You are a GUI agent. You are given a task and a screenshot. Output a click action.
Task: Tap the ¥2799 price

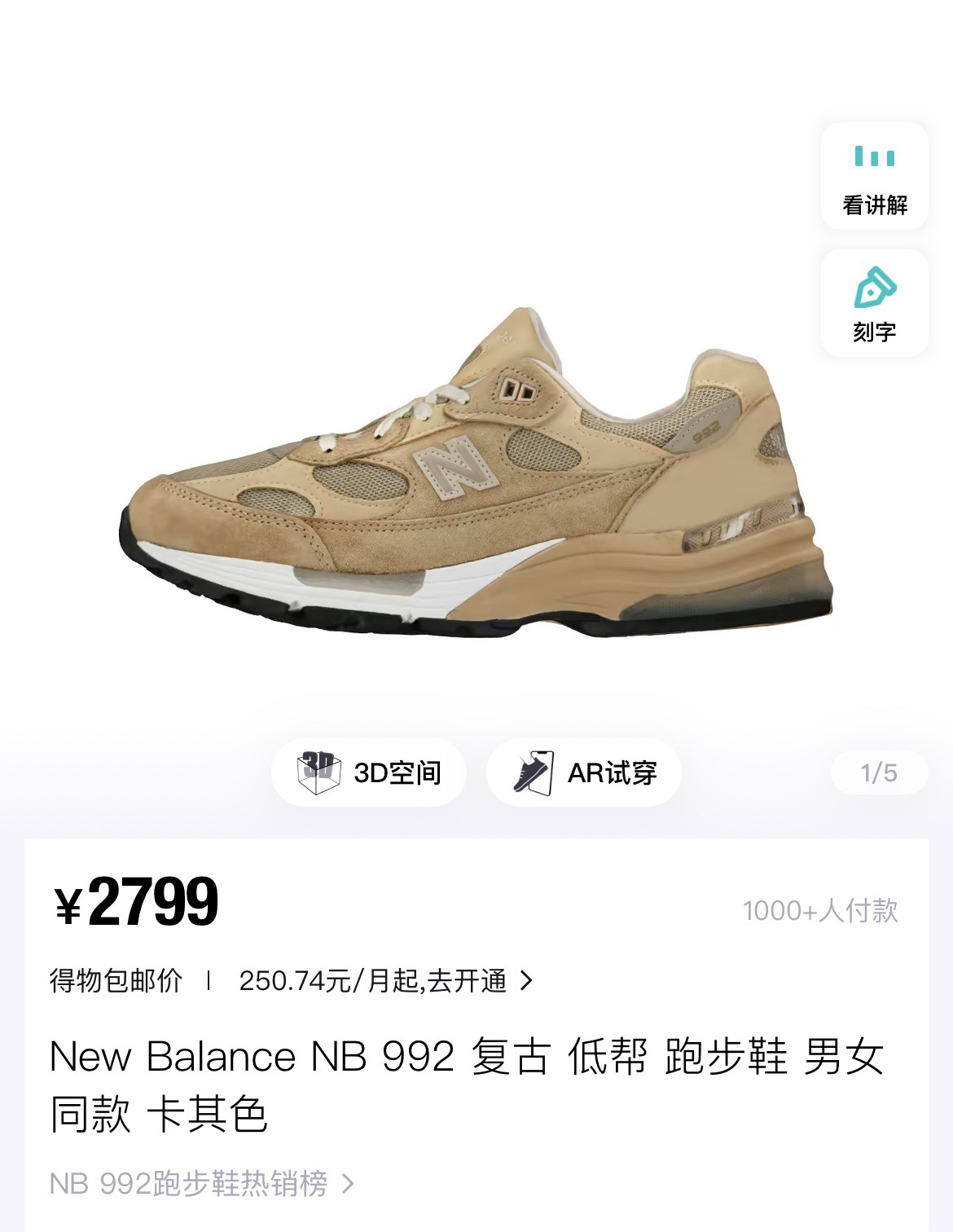(136, 903)
